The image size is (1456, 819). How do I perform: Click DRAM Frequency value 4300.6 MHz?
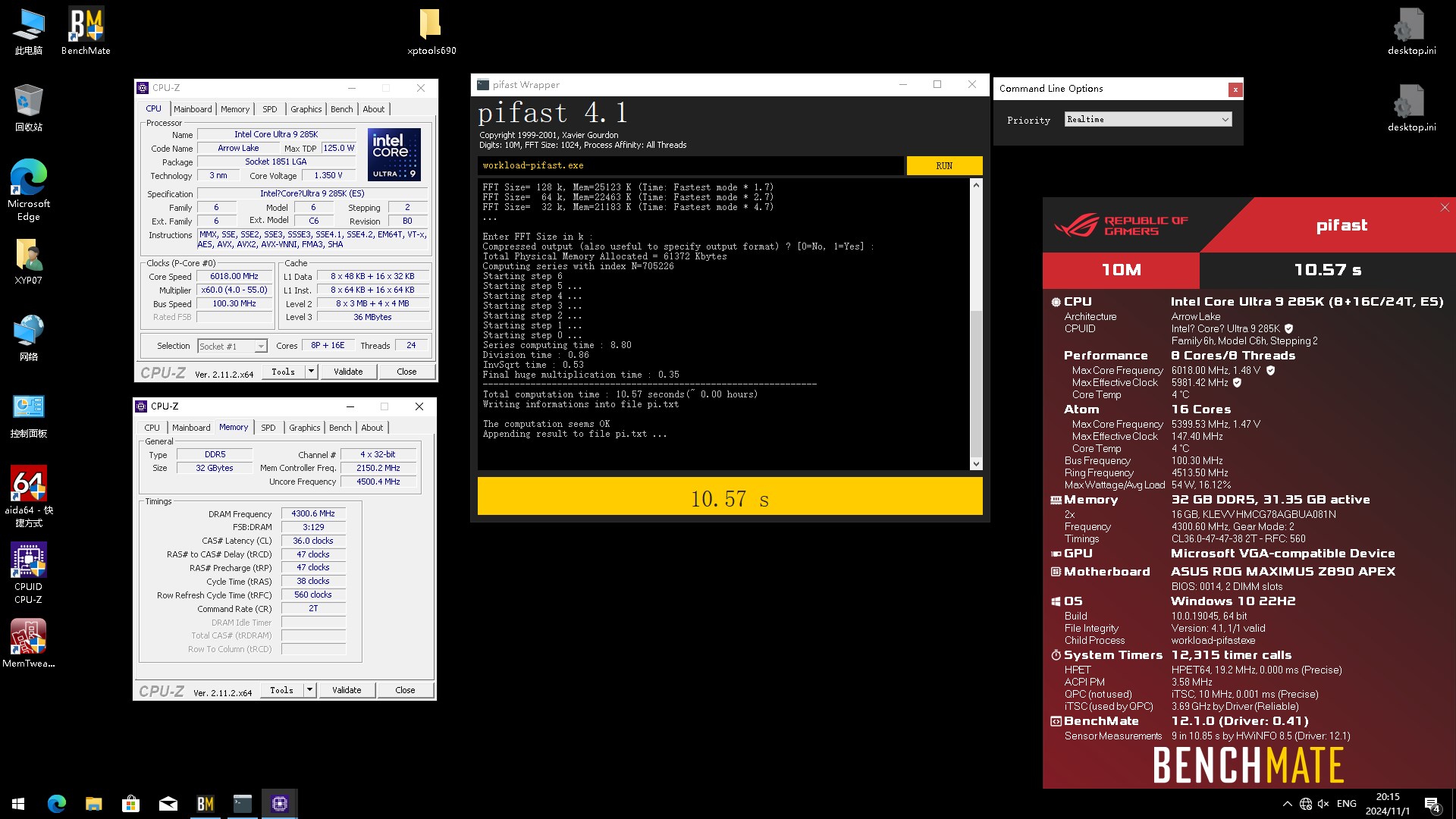click(313, 513)
